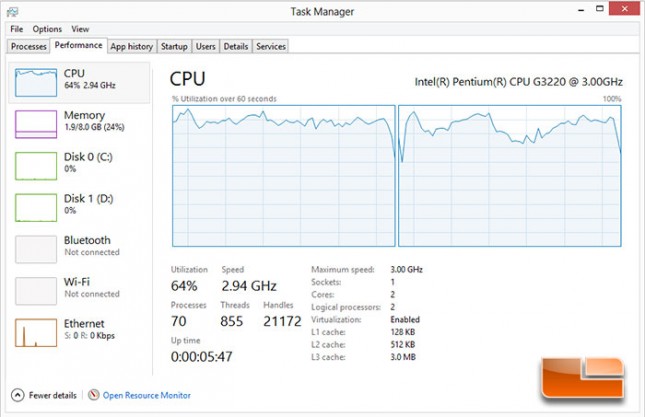Click the Open Resource Monitor link
This screenshot has height=417, width=645.
coord(146,395)
